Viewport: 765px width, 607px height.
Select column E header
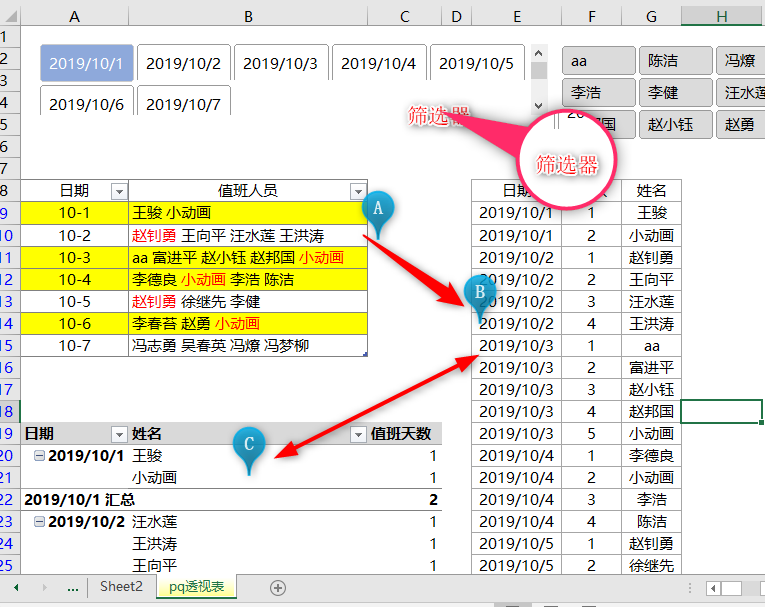coord(517,17)
